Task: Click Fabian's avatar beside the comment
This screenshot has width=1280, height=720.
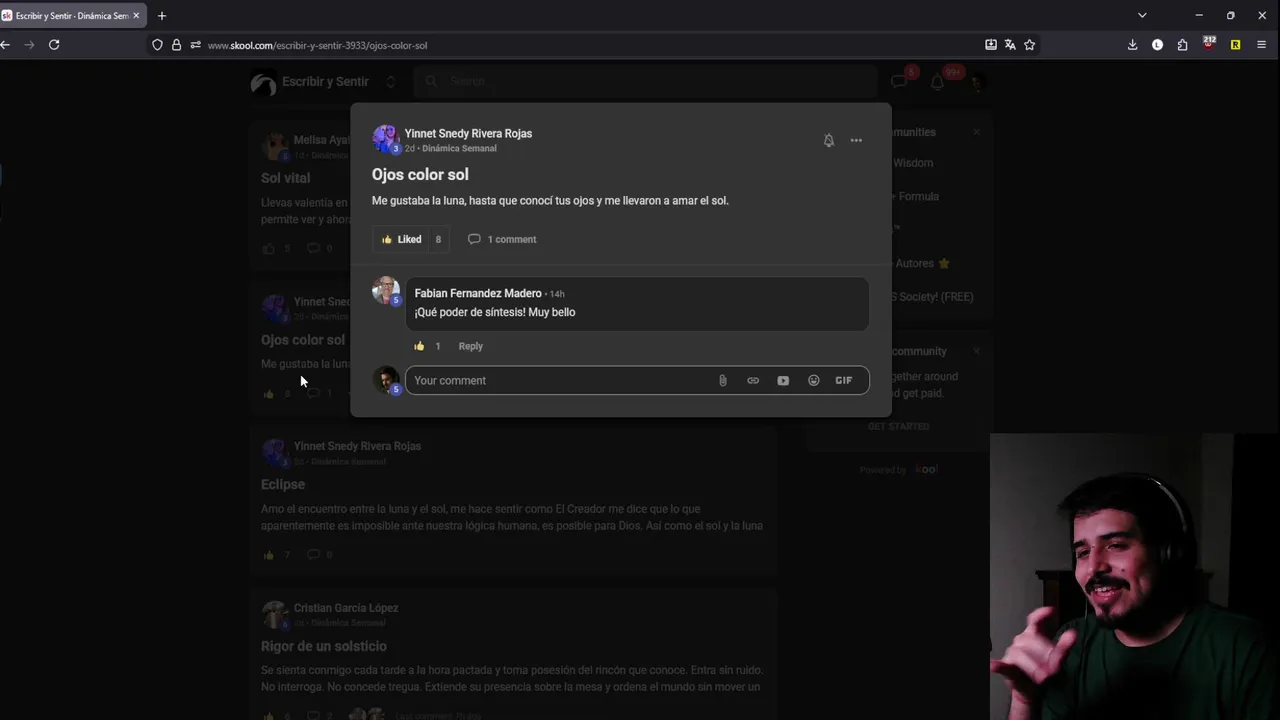Action: click(385, 290)
